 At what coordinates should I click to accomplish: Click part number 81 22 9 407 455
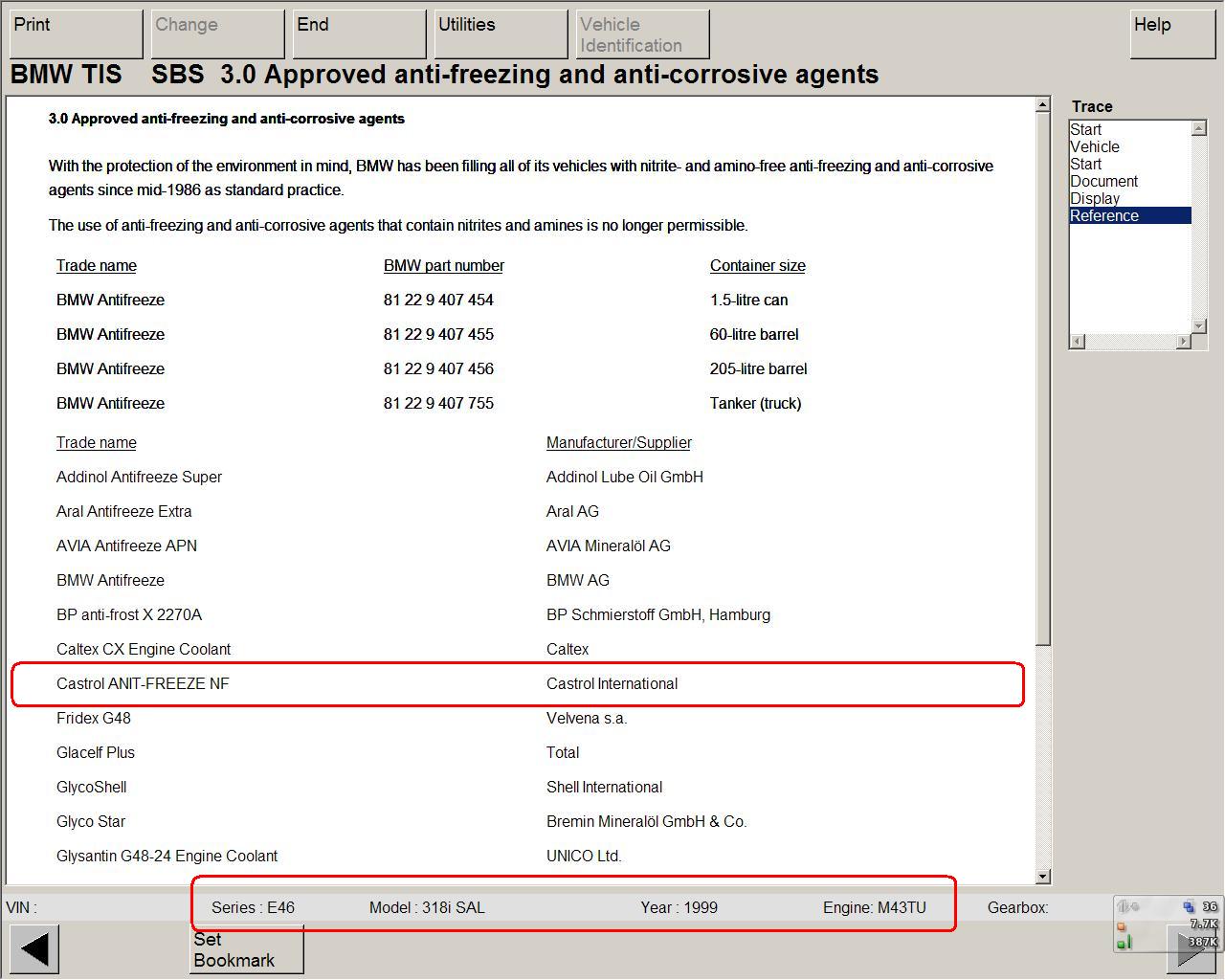438,334
